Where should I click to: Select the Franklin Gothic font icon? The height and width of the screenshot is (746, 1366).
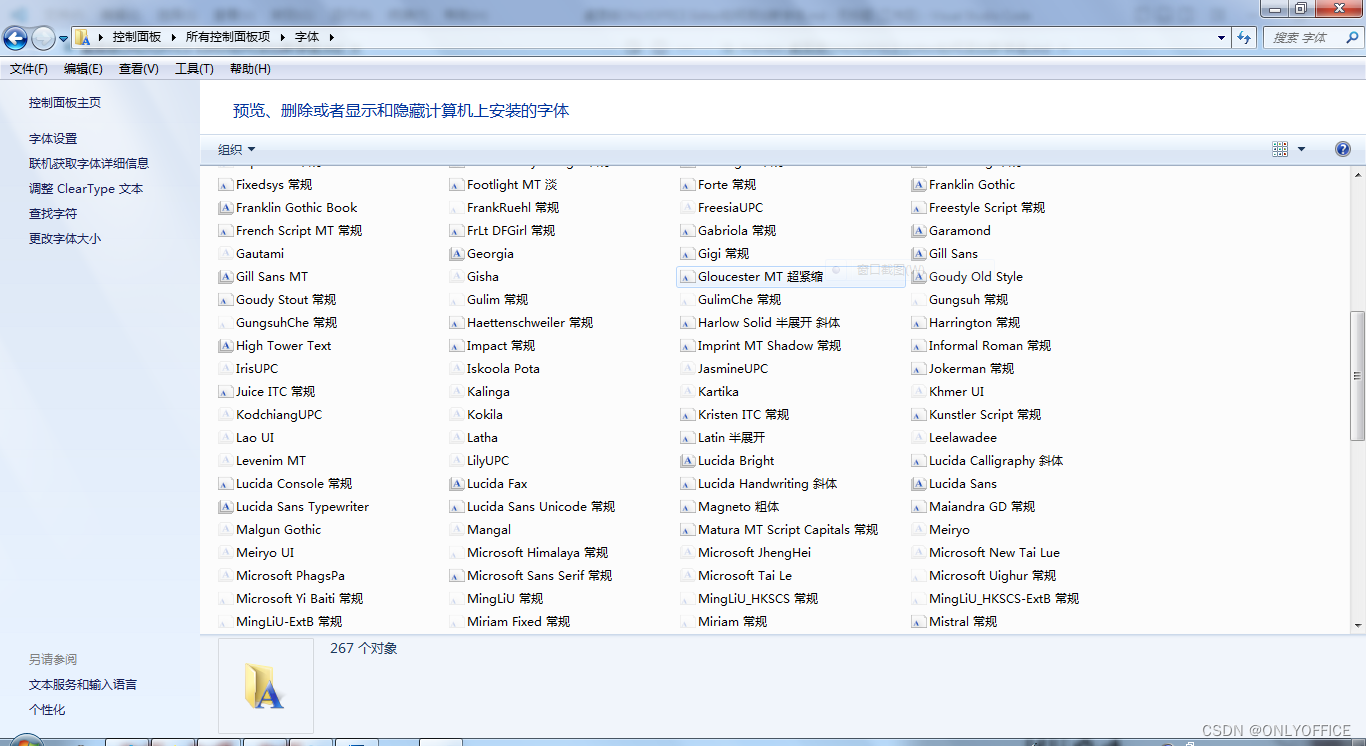[919, 185]
